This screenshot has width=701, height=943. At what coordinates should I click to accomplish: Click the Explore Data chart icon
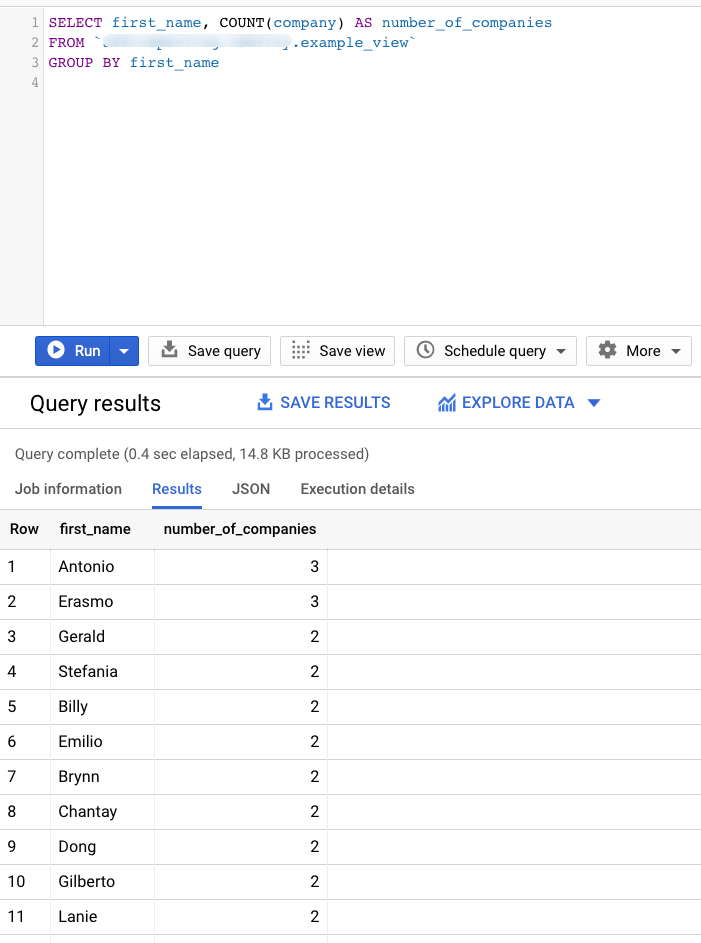[447, 403]
